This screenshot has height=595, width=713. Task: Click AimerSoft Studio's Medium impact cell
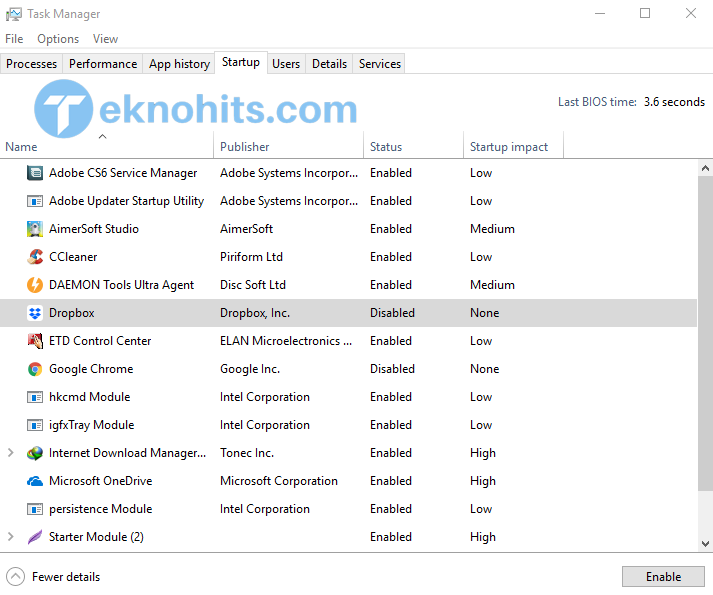click(492, 229)
